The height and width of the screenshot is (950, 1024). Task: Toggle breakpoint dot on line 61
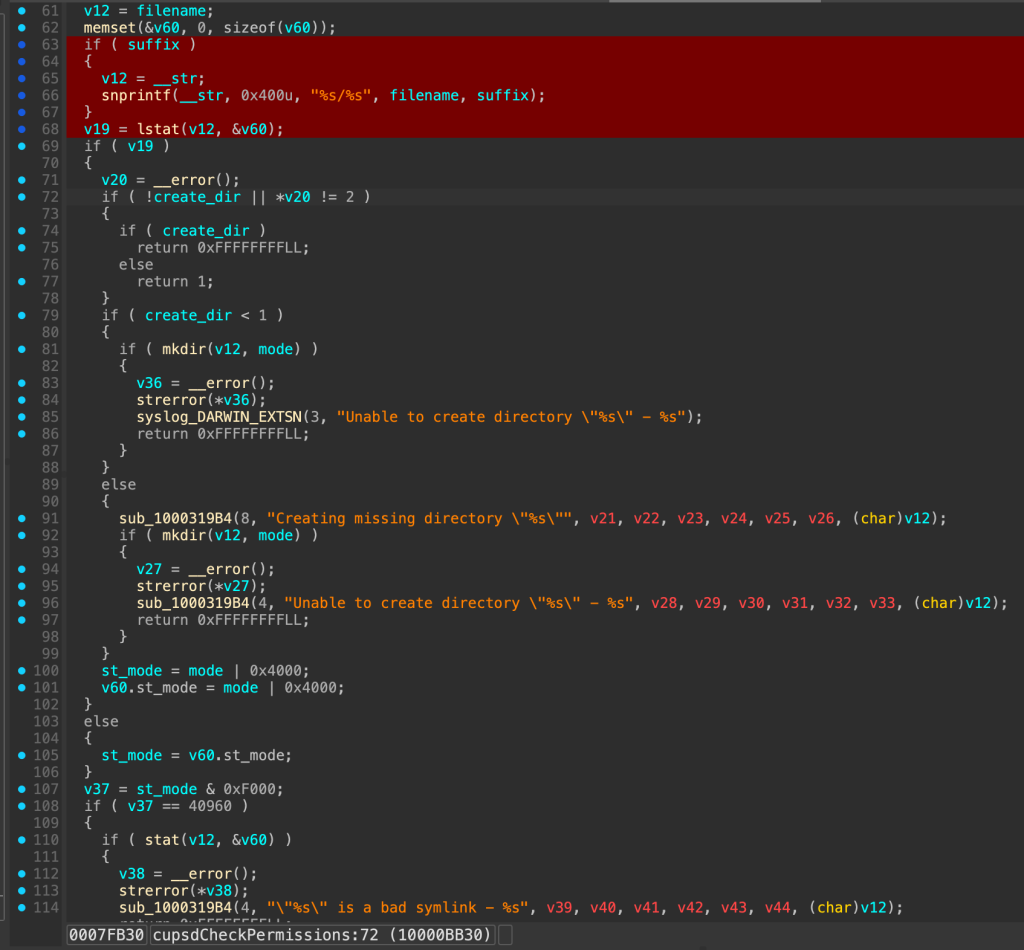point(22,10)
